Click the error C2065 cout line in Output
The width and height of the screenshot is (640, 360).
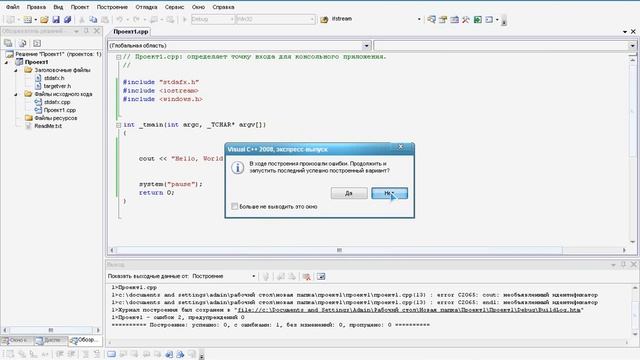point(354,295)
